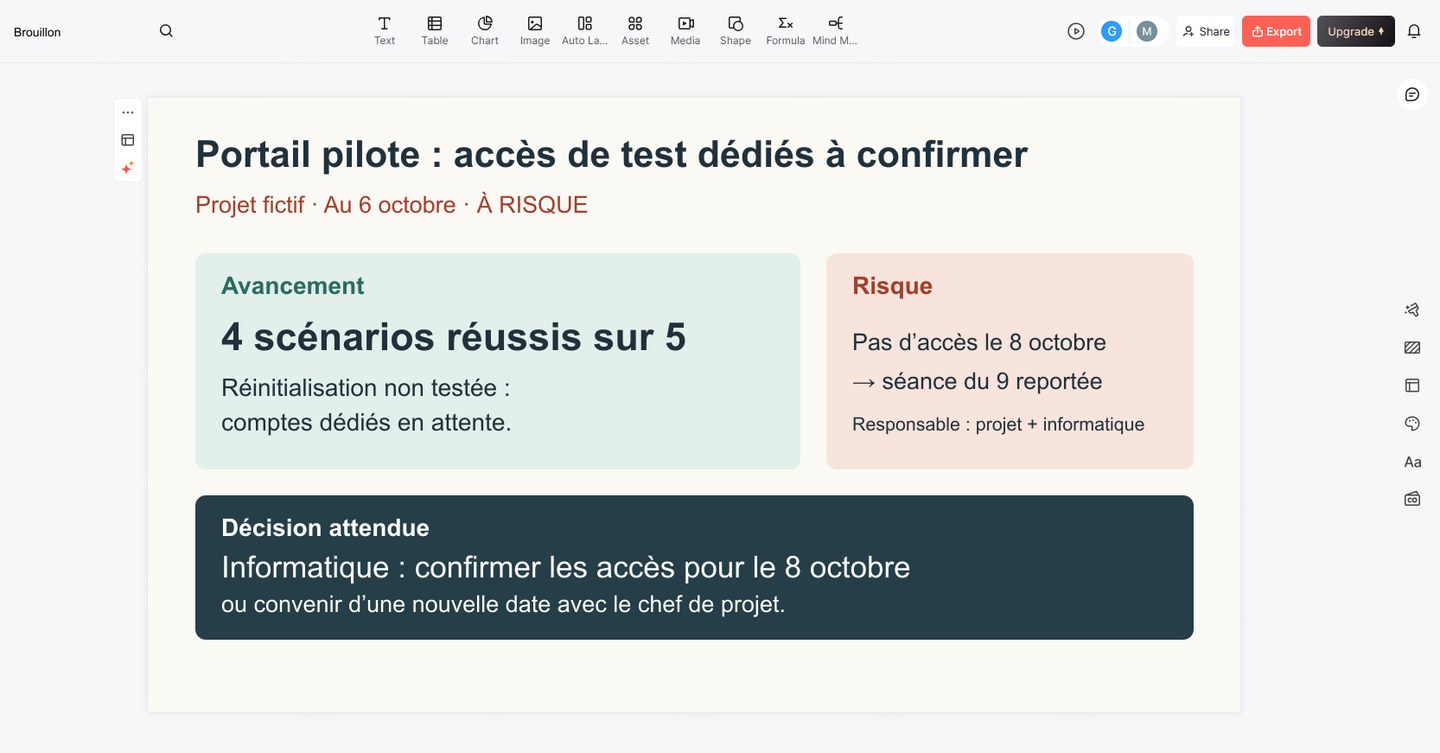
Task: Click the 'Risque' card heading
Action: [x=892, y=285]
